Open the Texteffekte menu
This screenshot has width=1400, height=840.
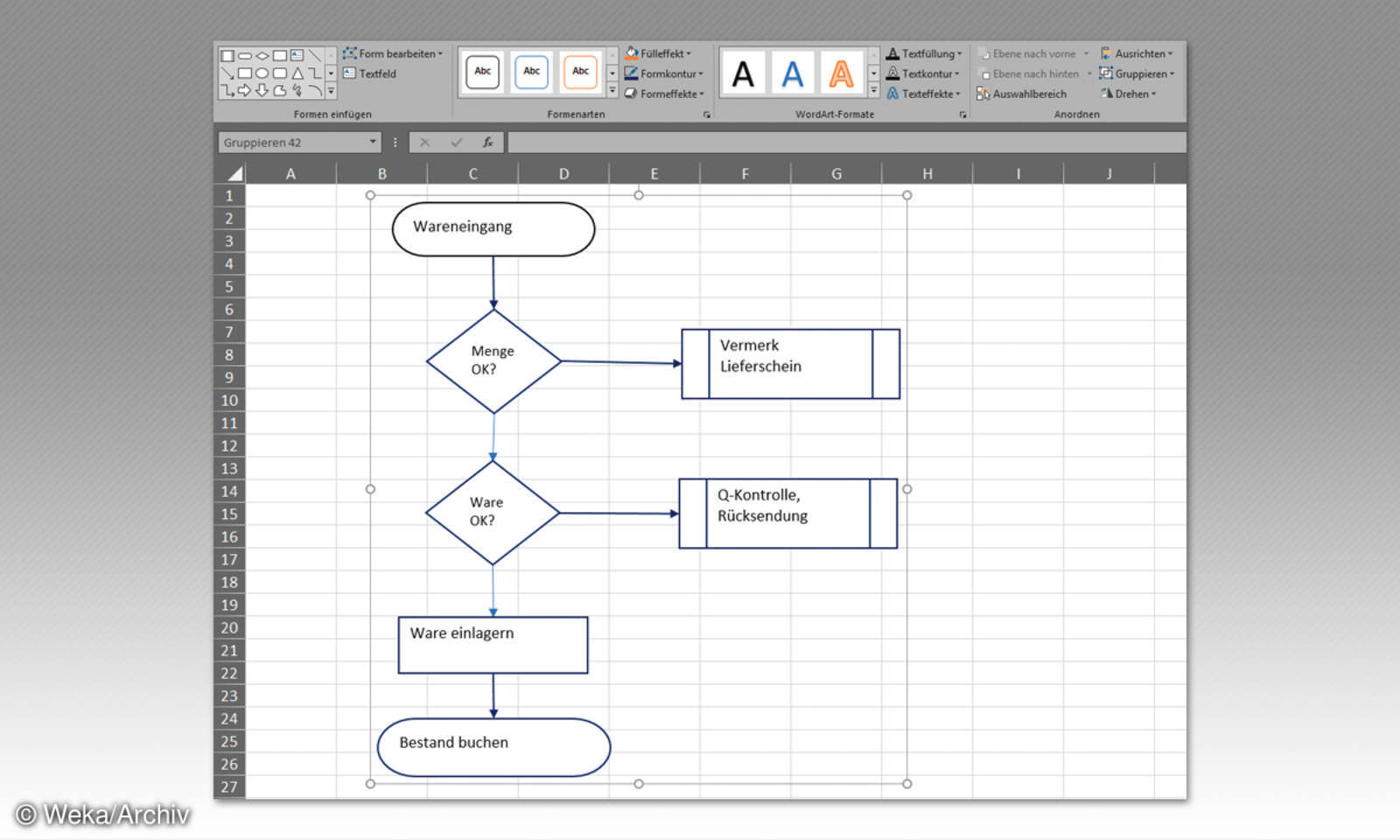pos(925,94)
